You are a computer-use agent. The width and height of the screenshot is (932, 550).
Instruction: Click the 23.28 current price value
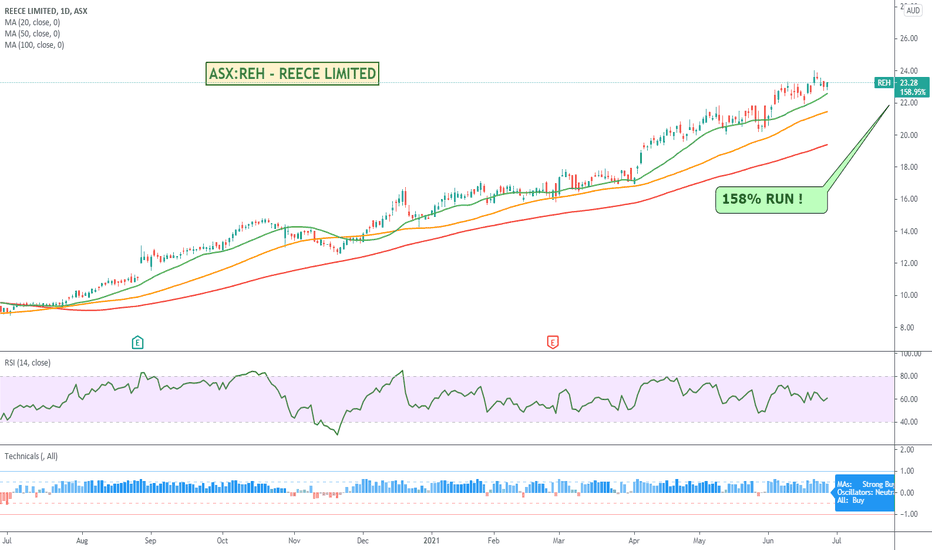pyautogui.click(x=909, y=83)
